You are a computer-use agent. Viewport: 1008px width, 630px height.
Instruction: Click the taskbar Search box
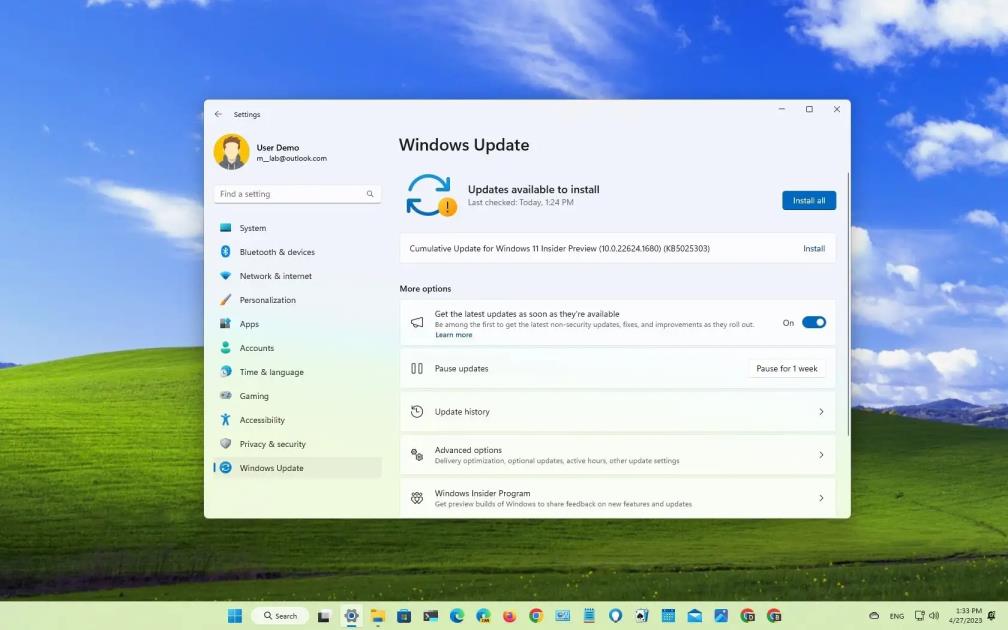click(280, 616)
